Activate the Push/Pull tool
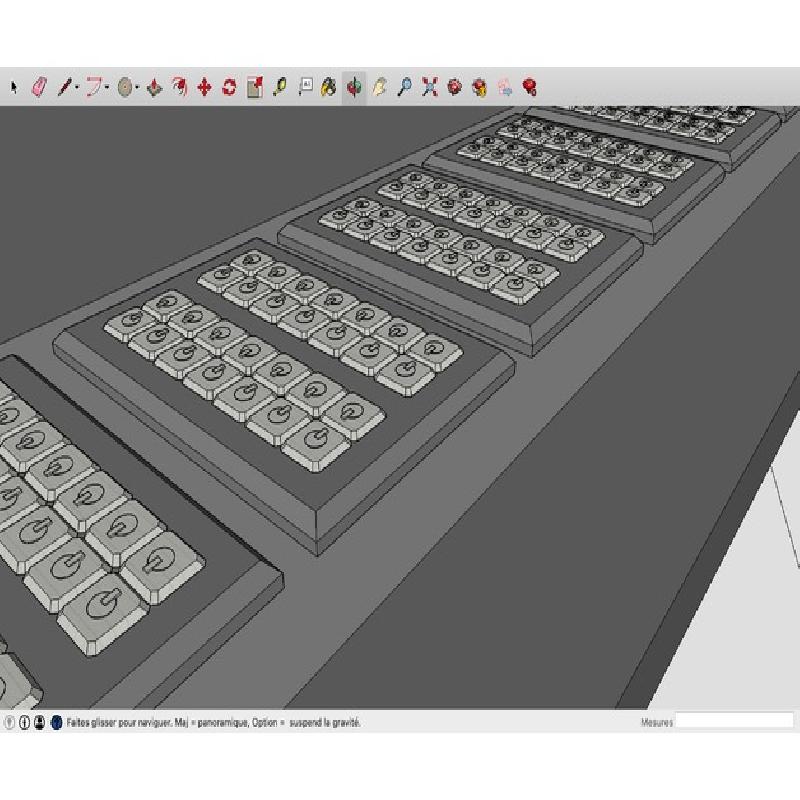This screenshot has height=800, width=800. pos(154,88)
